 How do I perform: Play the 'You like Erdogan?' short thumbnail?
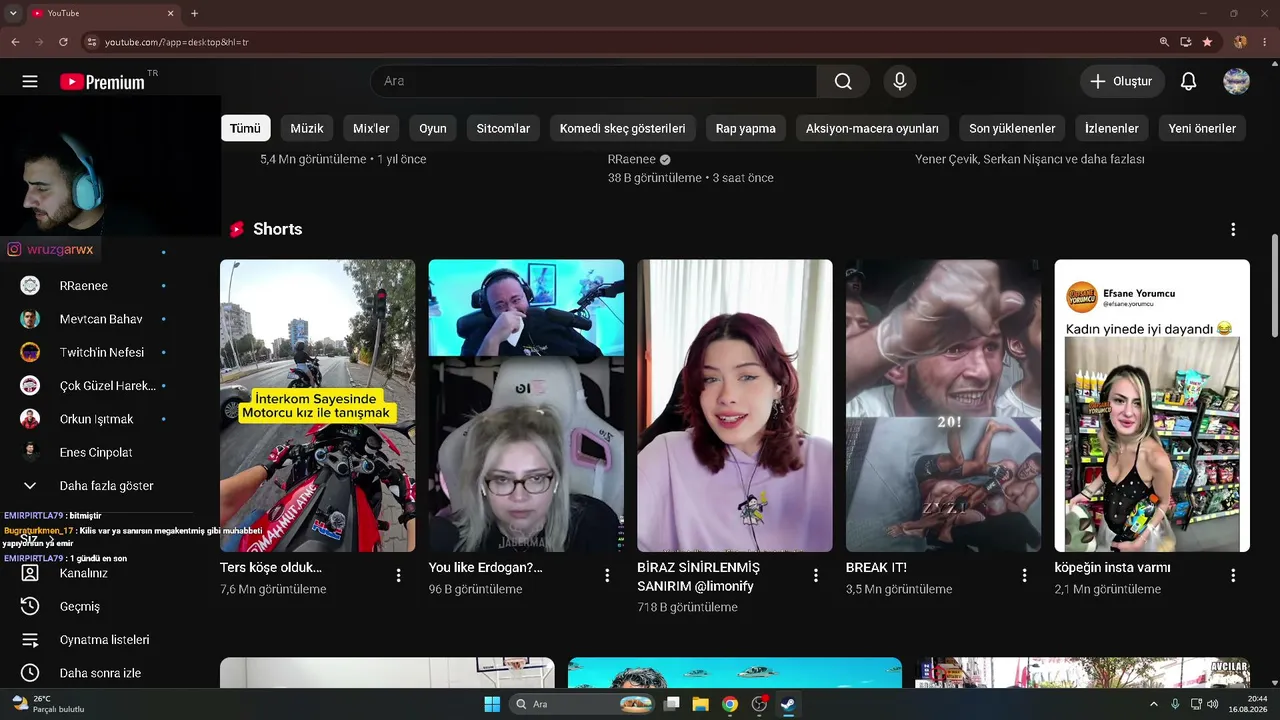point(526,406)
